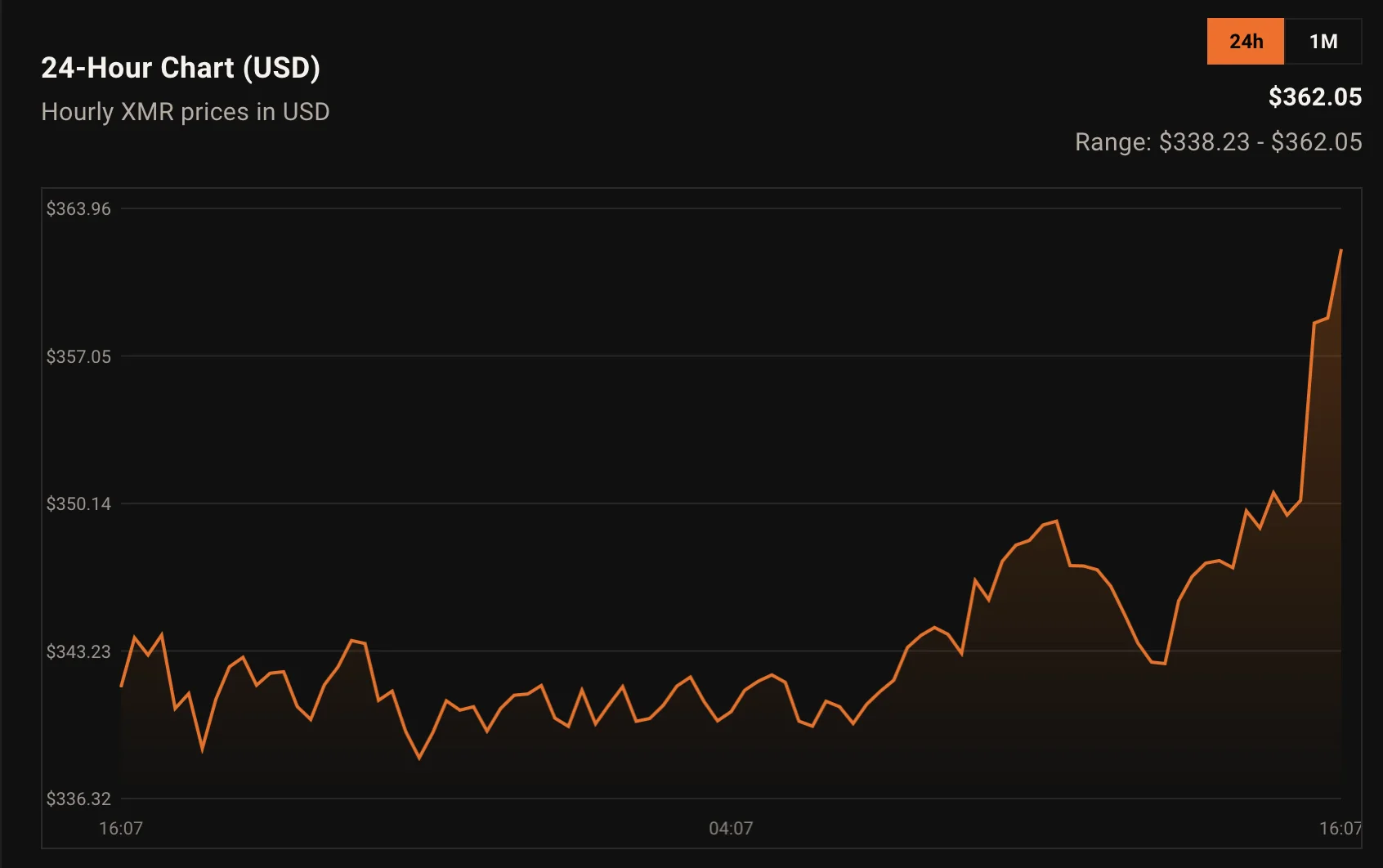Click the 24-Hour Chart (USD) heading
Image resolution: width=1383 pixels, height=868 pixels.
181,68
